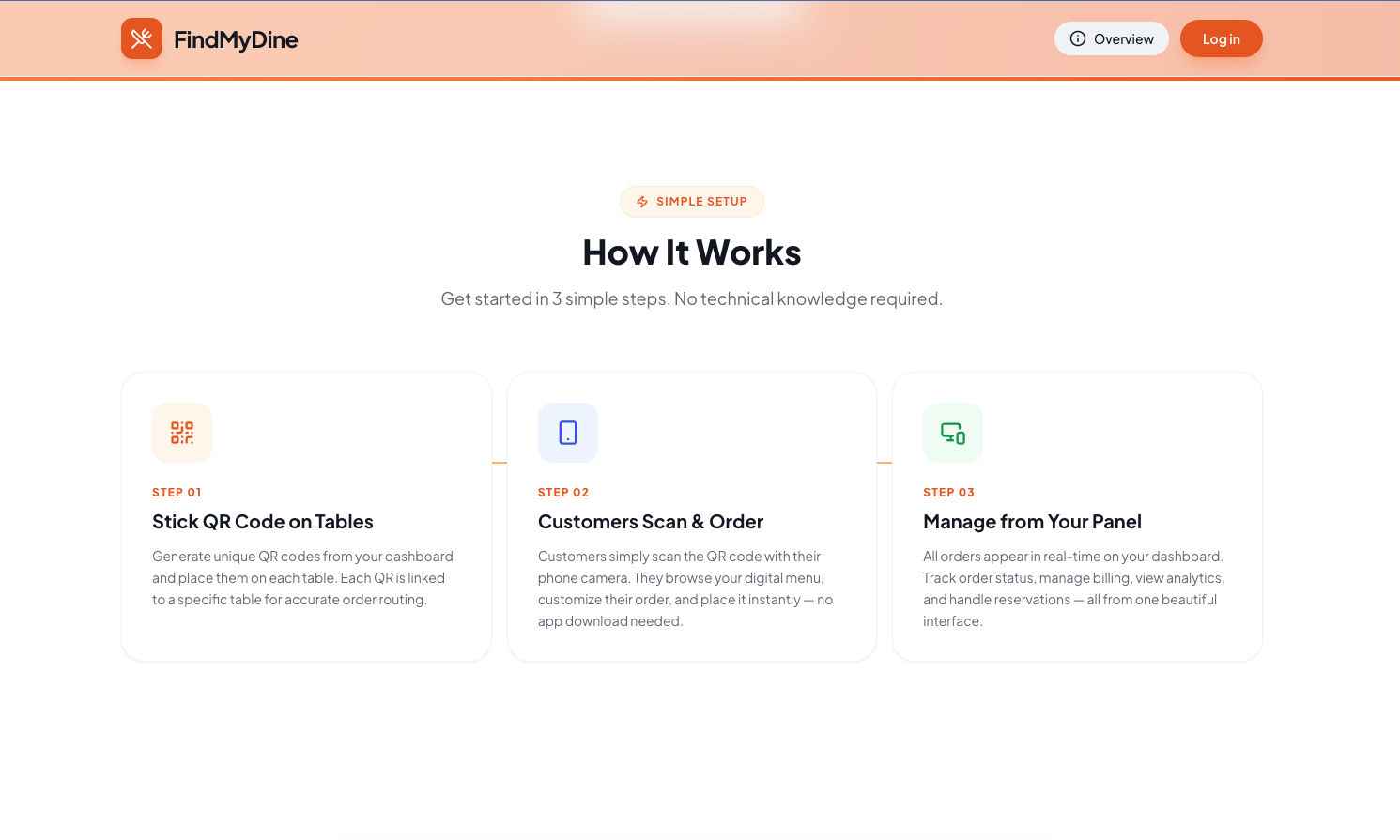This screenshot has height=840, width=1400.
Task: Click the lightning bolt icon in the Simple Setup badge
Action: (642, 201)
